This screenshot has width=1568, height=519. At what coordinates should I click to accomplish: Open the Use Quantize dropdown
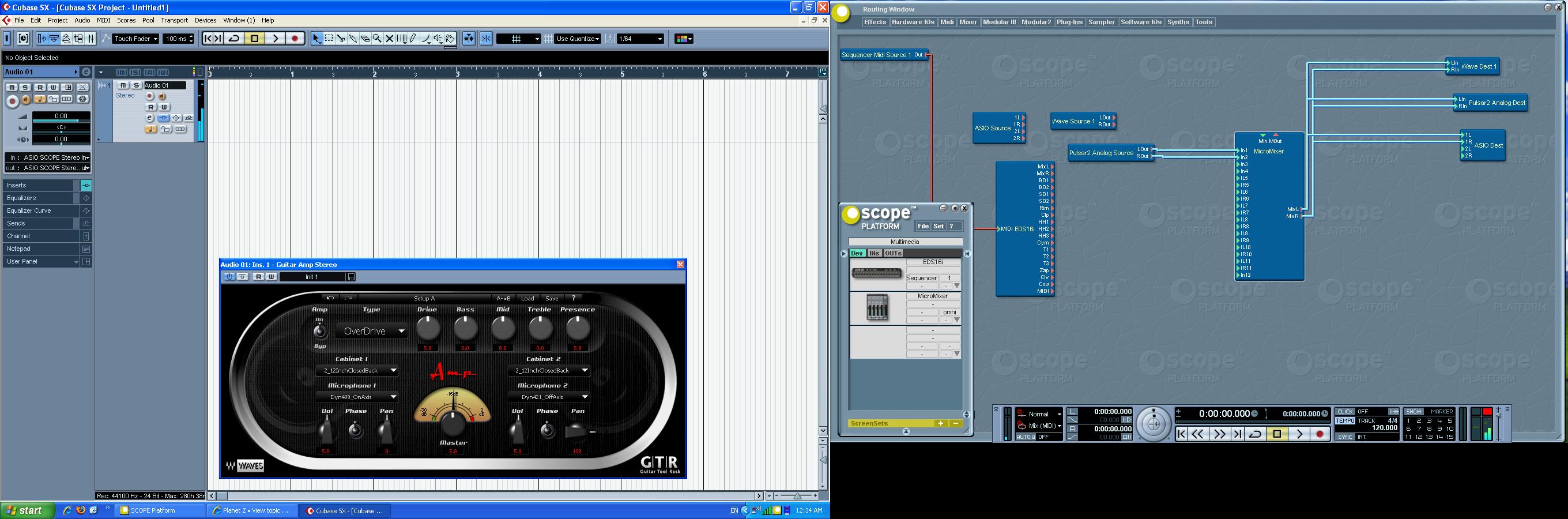click(x=578, y=39)
